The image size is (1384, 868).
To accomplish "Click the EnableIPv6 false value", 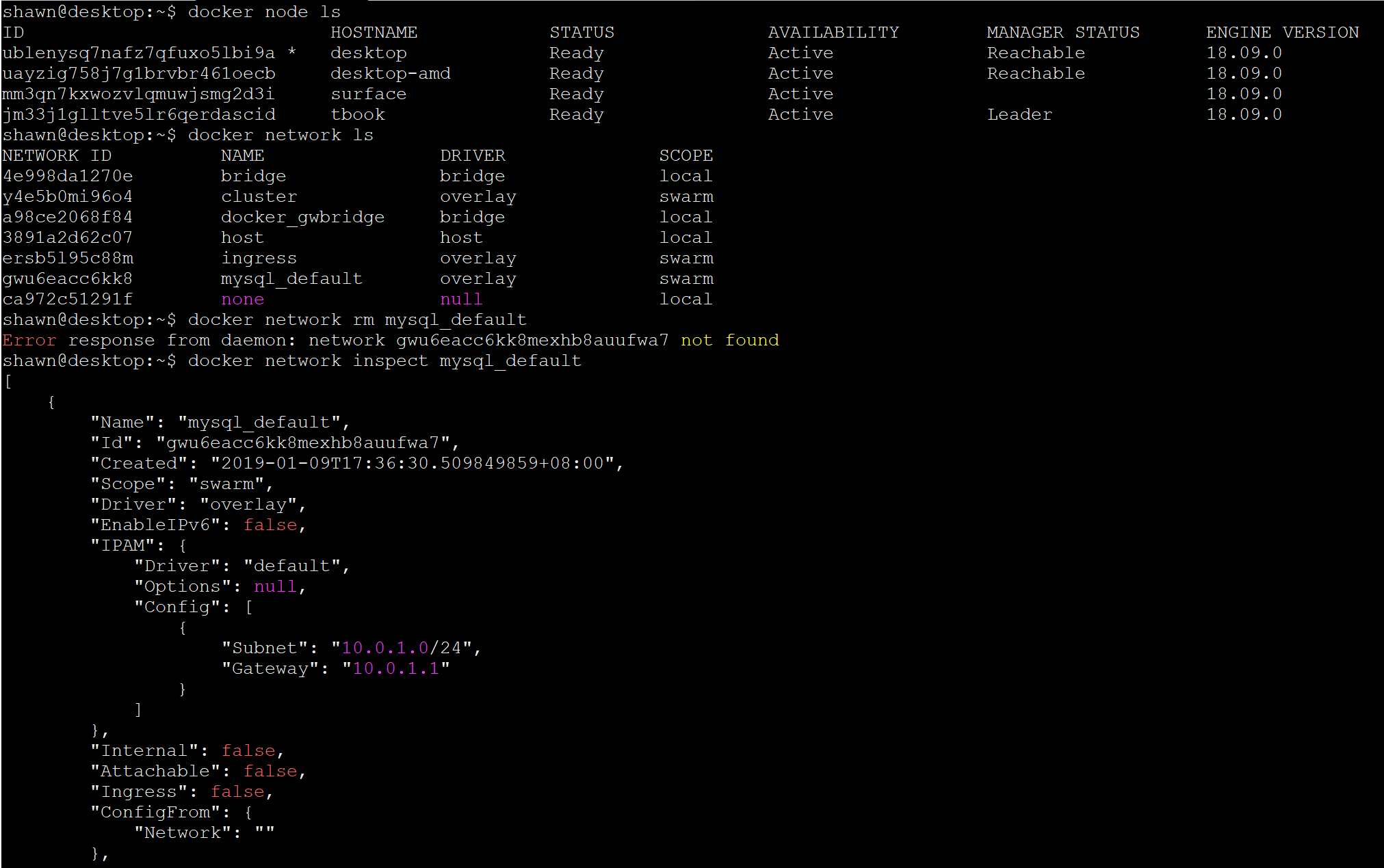I will coord(270,525).
